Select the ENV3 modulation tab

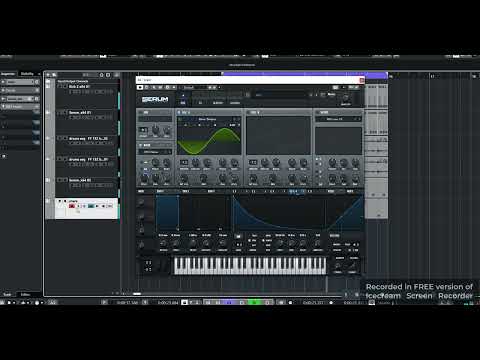[211, 191]
